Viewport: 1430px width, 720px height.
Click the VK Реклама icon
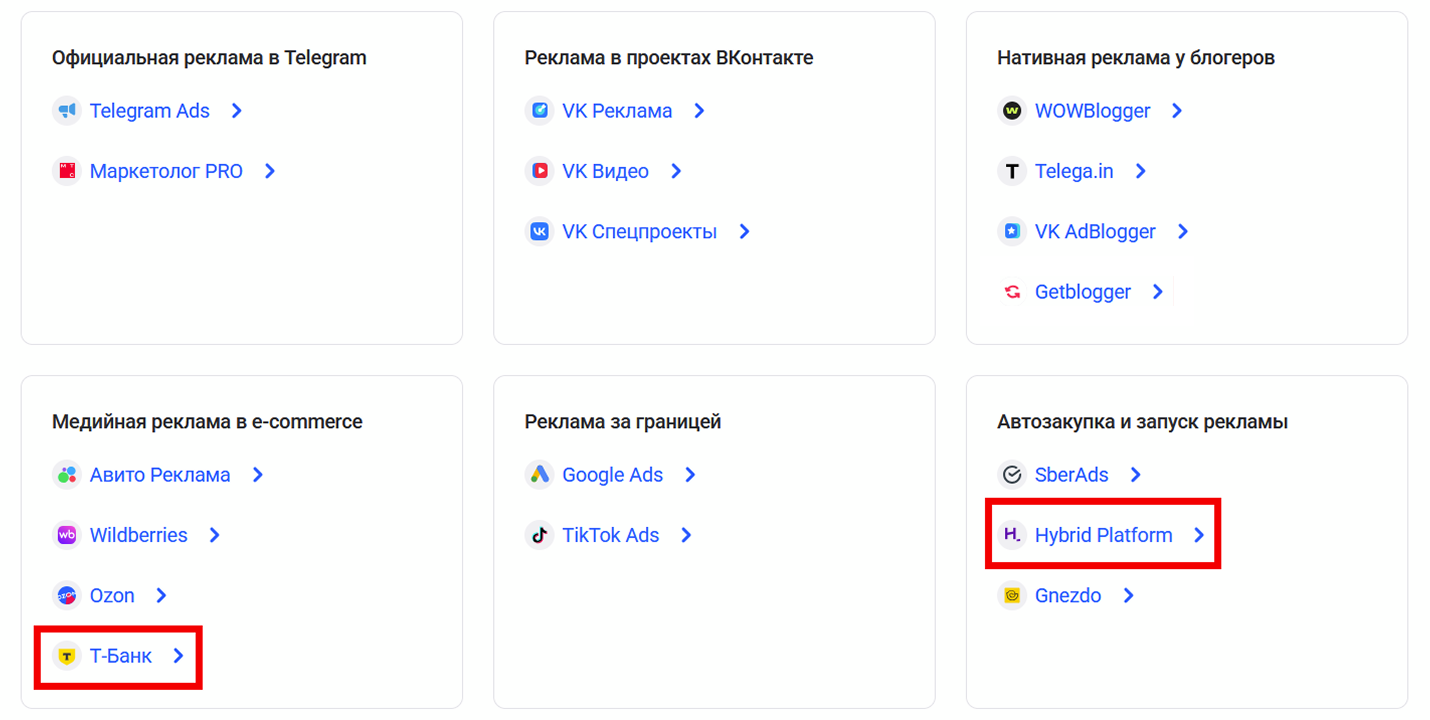coord(539,111)
